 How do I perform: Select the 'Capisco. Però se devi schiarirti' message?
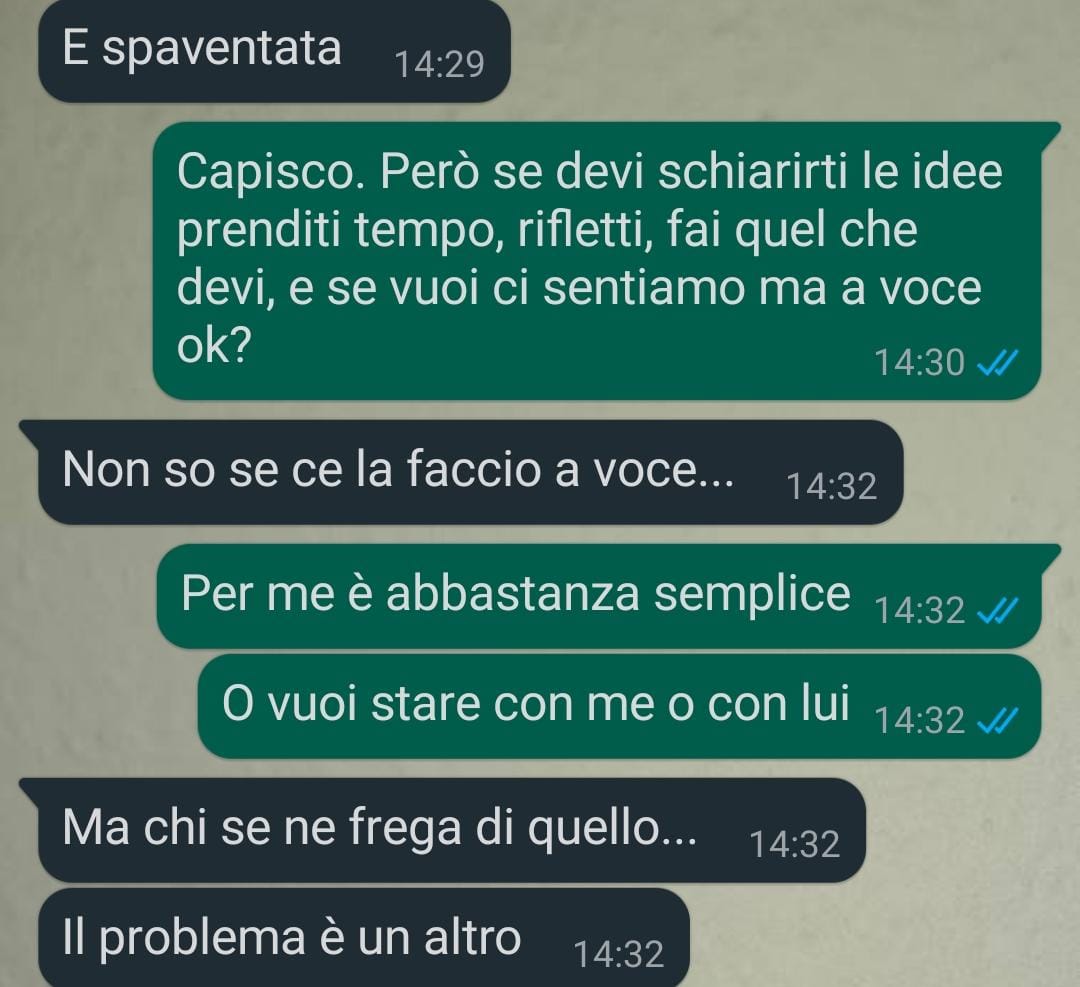click(596, 260)
